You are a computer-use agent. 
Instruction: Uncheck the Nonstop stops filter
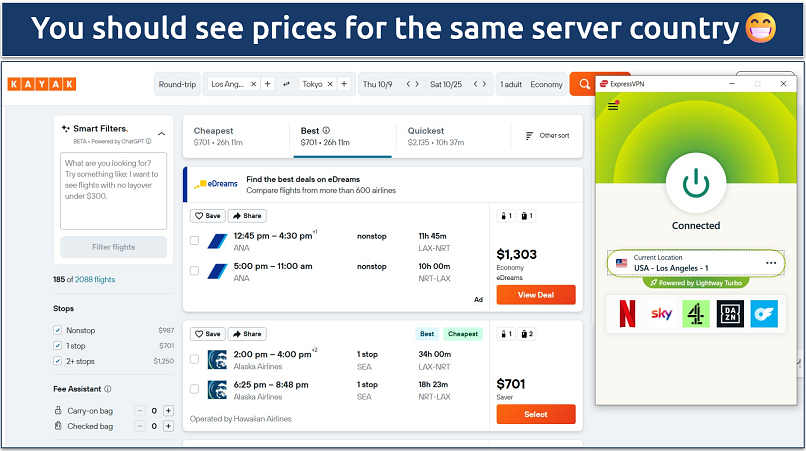[58, 330]
